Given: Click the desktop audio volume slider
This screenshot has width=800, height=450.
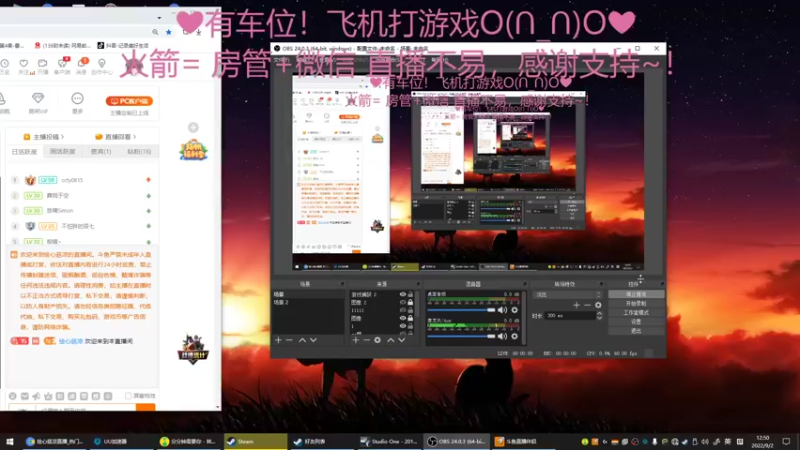Looking at the screenshot, I should tap(461, 310).
